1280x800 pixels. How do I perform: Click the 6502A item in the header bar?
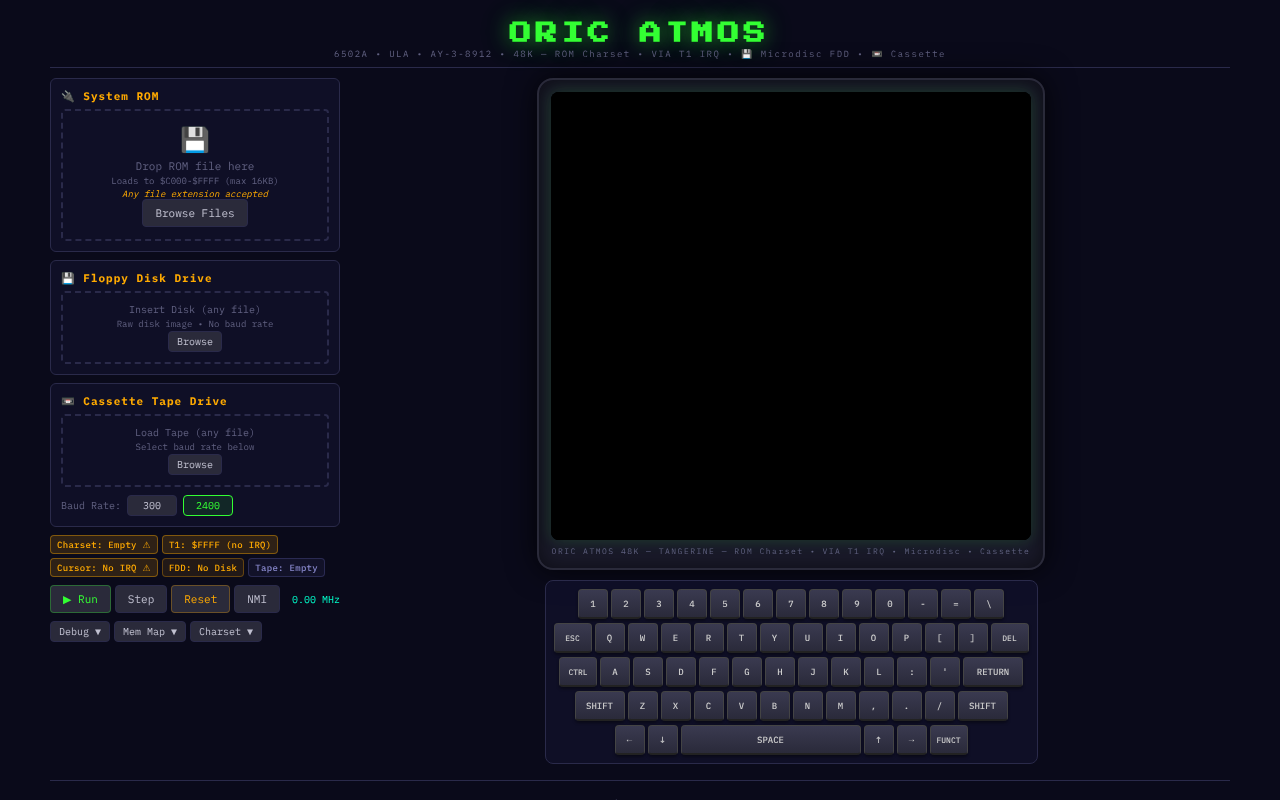click(350, 54)
